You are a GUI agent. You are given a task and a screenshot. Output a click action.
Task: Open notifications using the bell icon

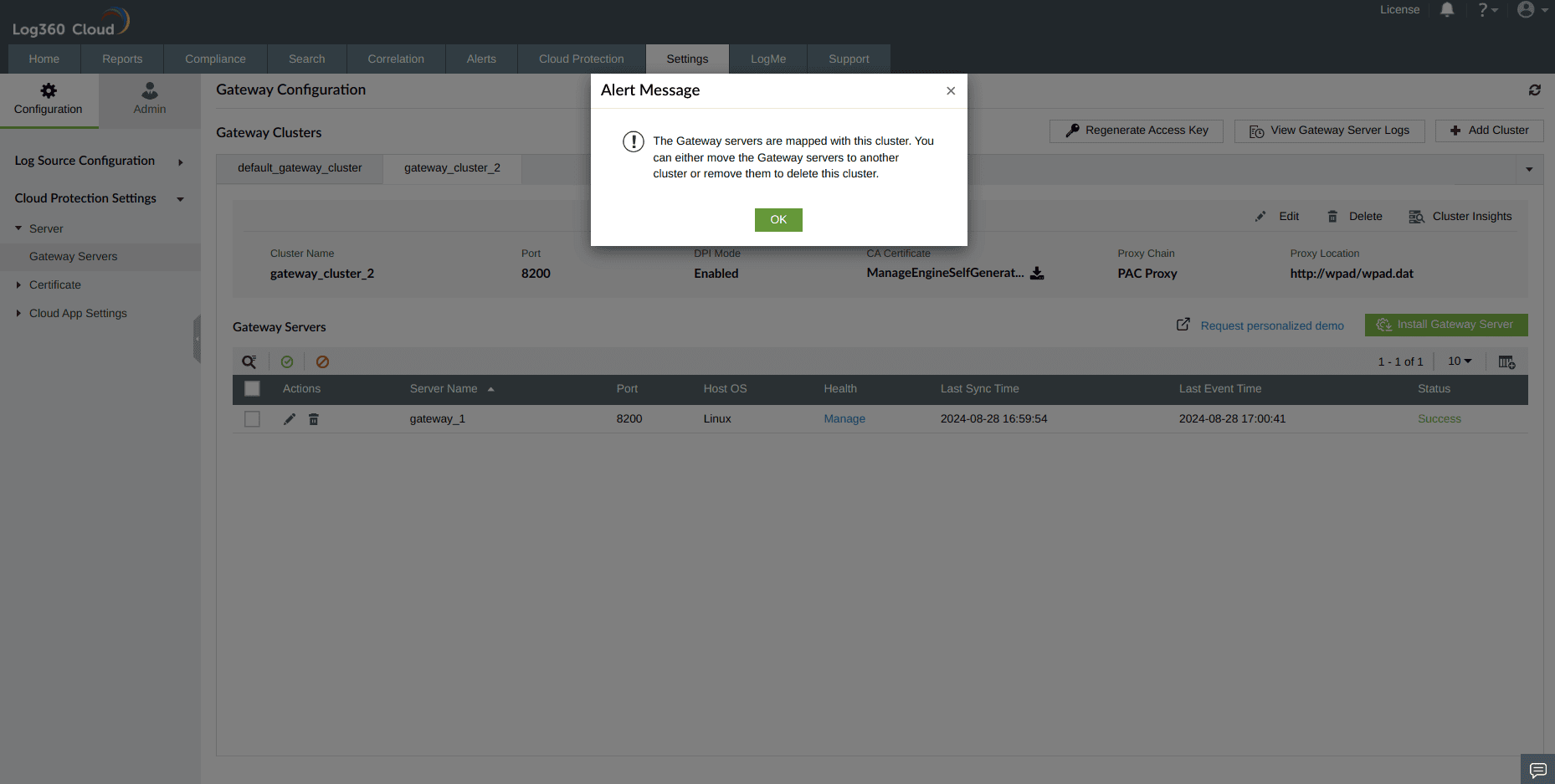(1447, 9)
